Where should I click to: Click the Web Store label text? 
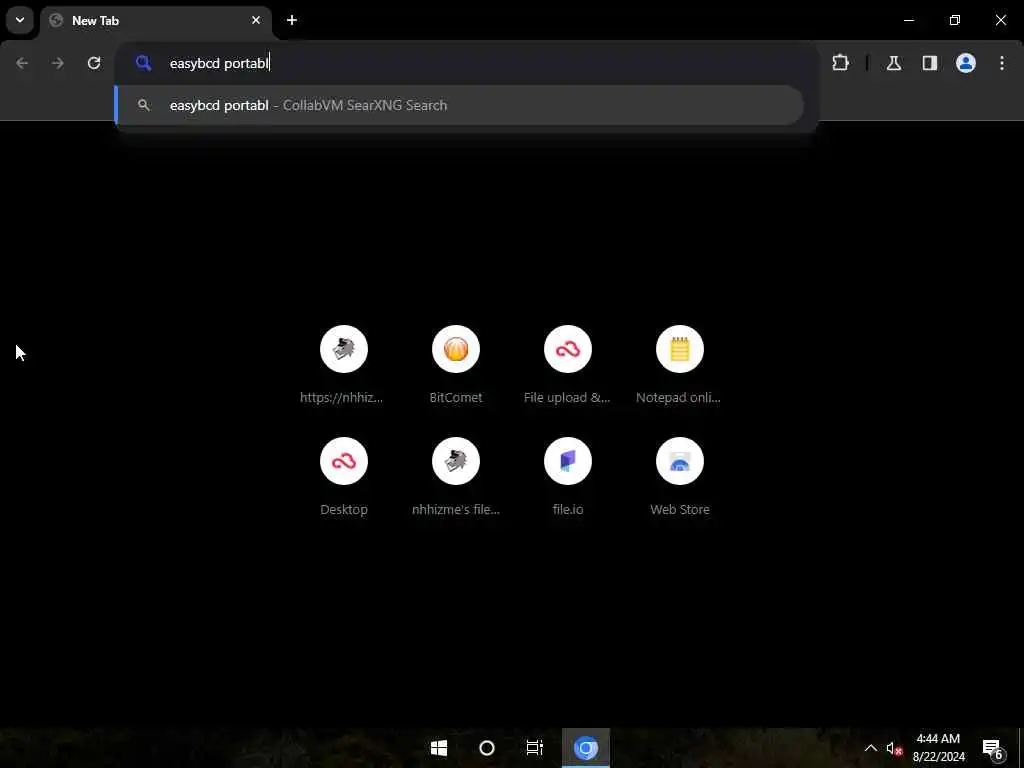tap(680, 509)
